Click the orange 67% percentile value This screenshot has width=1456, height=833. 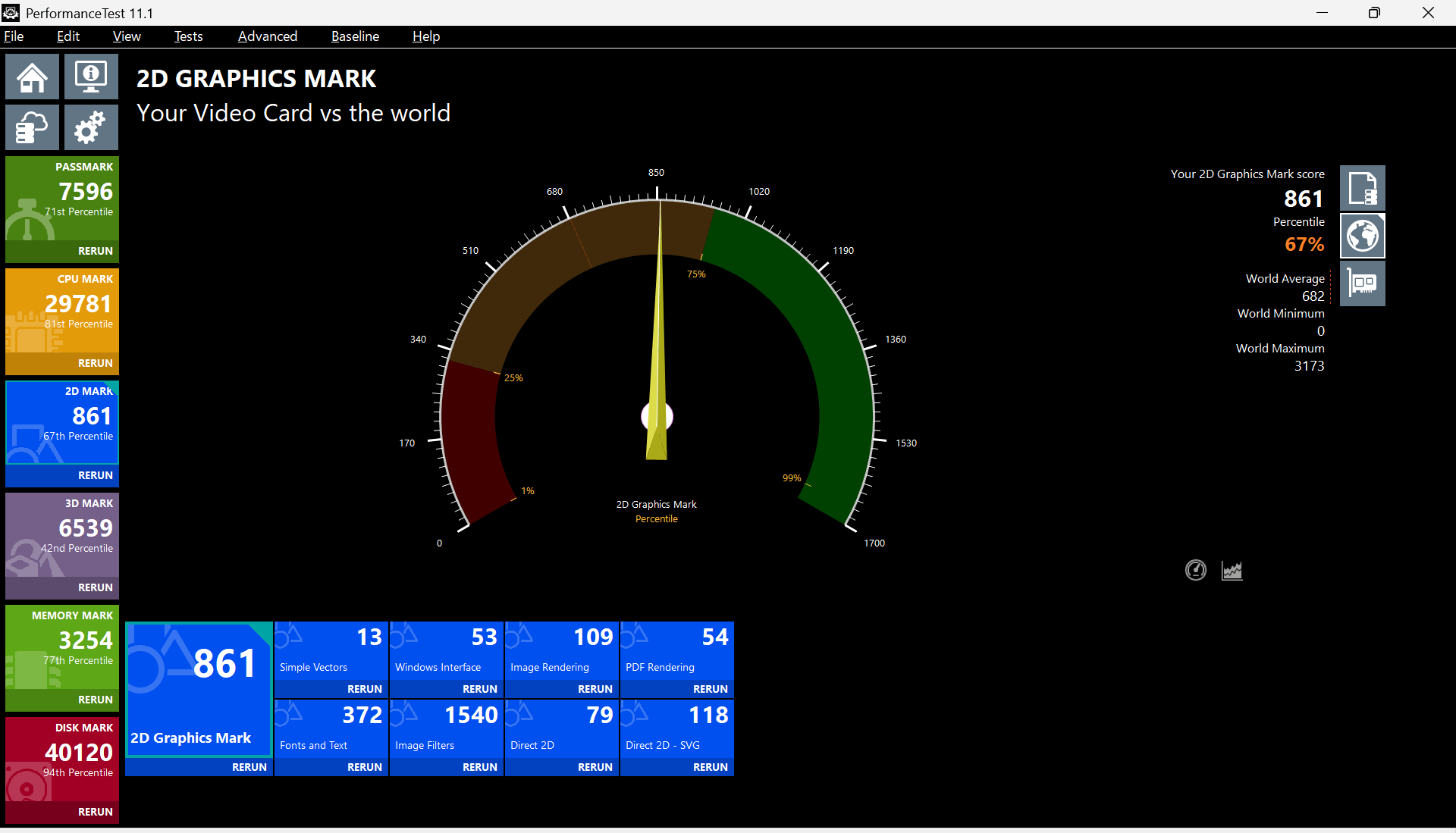1304,244
